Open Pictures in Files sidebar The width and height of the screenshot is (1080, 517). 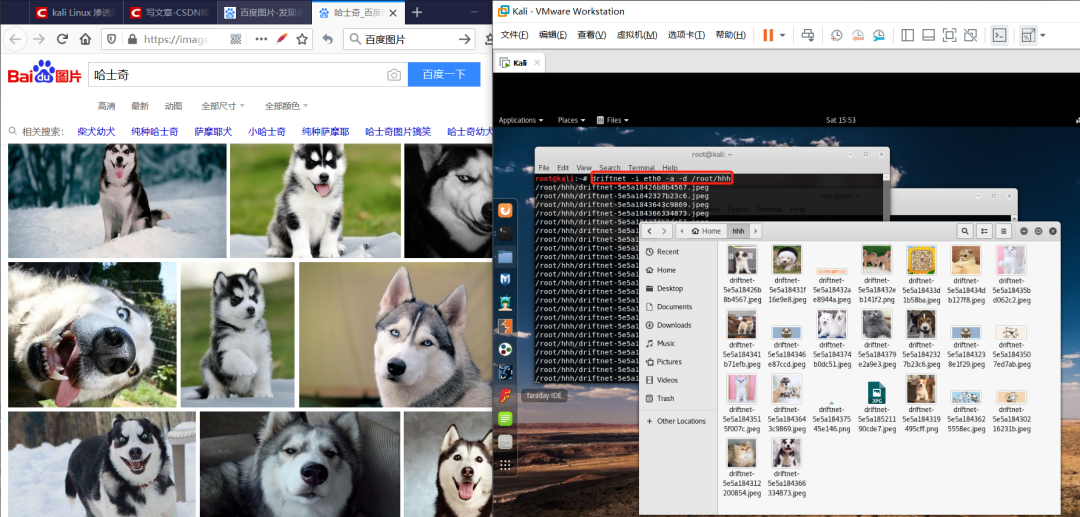point(678,361)
